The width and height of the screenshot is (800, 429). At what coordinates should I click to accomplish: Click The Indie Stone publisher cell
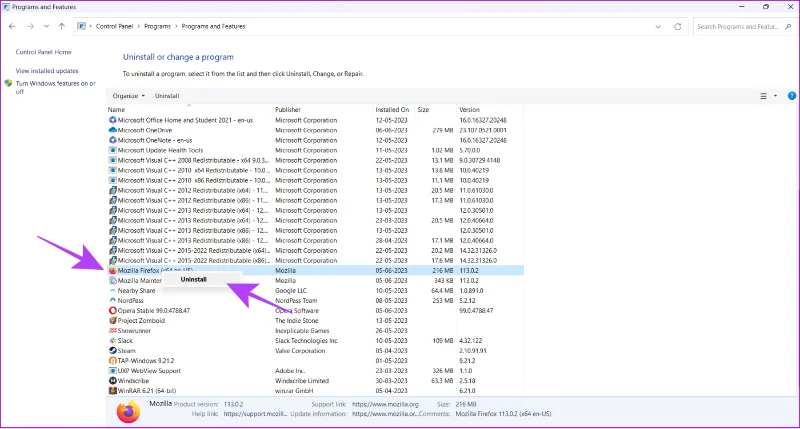tap(296, 320)
